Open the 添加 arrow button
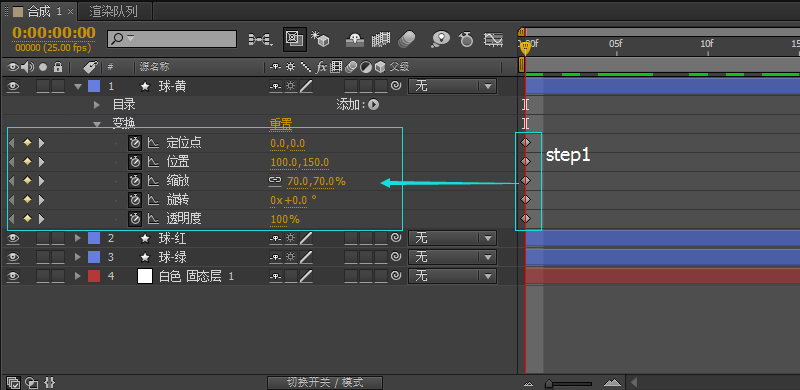 373,105
